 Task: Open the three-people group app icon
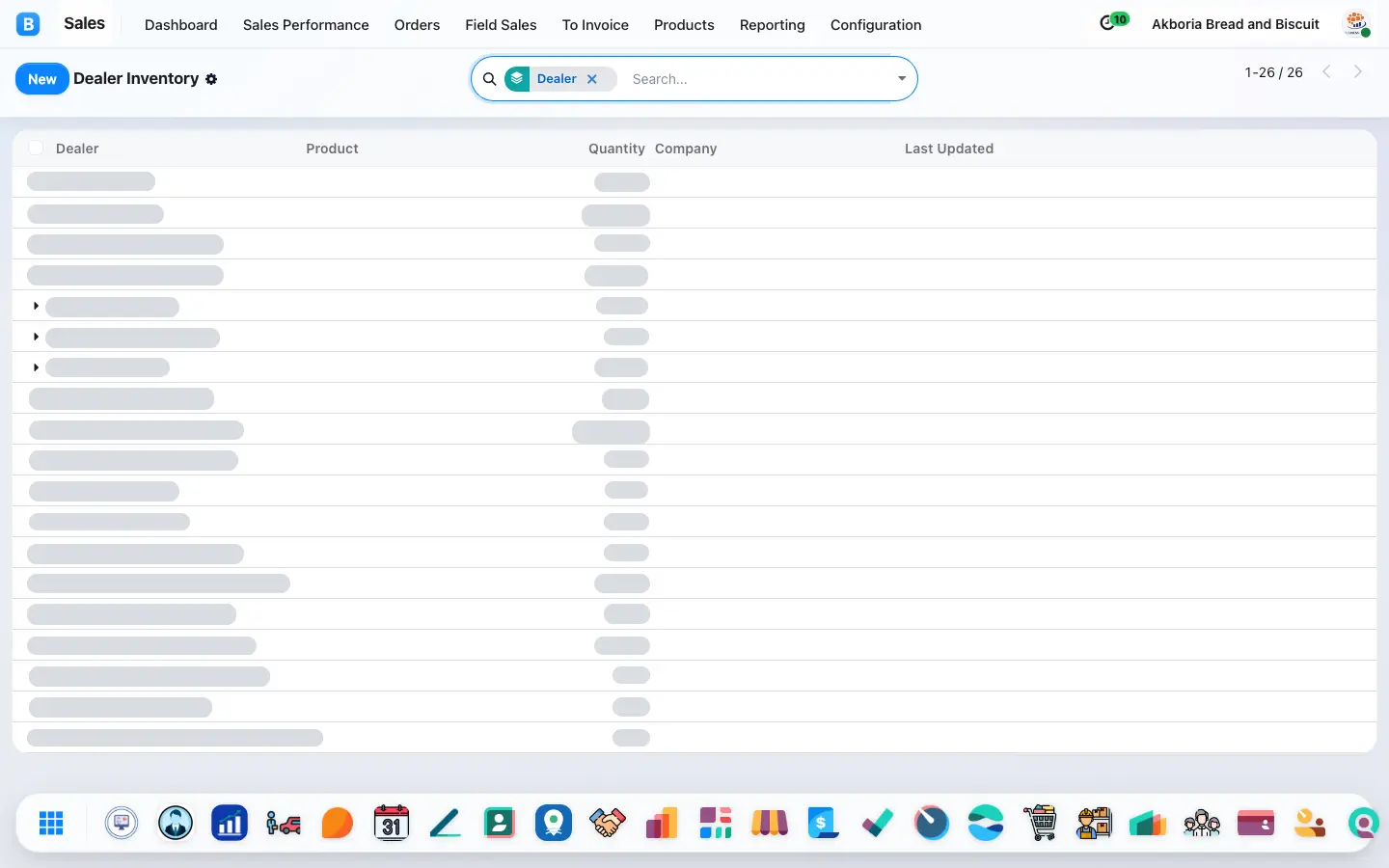point(1202,823)
